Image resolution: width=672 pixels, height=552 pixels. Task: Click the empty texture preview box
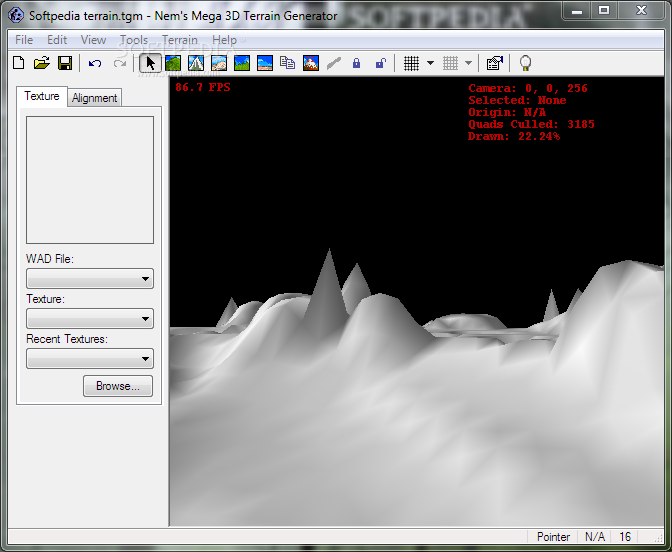click(x=90, y=180)
